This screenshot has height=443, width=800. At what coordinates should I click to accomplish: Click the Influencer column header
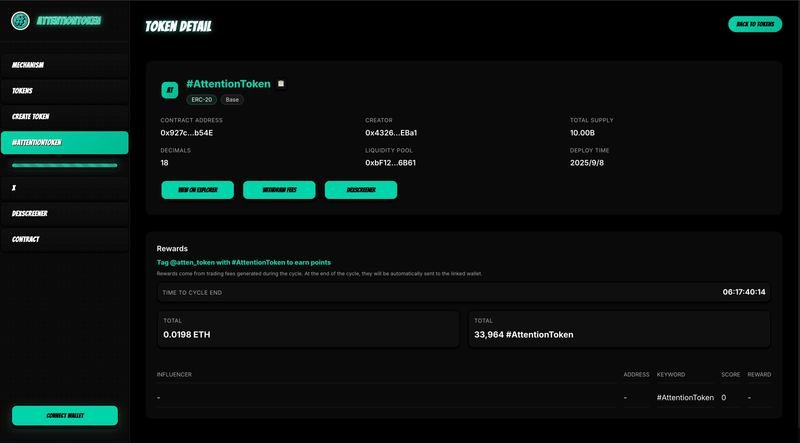tap(174, 375)
